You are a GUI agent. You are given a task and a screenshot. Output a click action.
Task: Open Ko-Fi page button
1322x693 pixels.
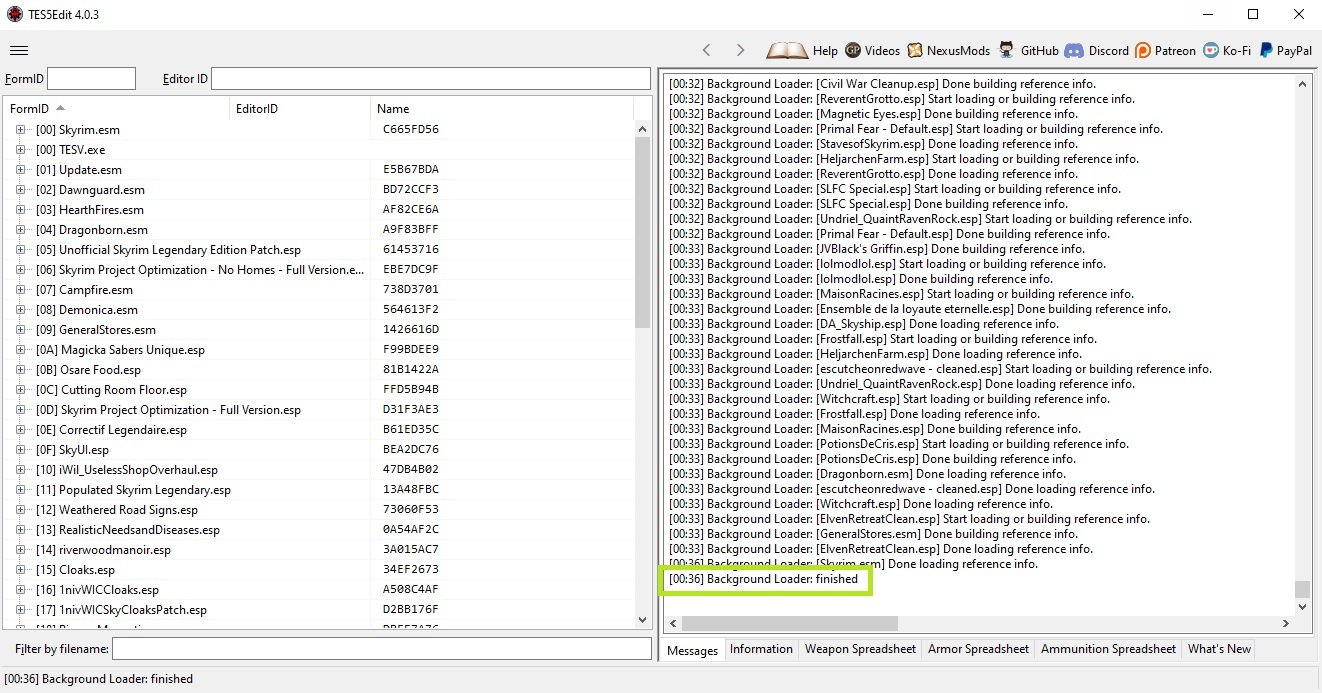[1227, 50]
